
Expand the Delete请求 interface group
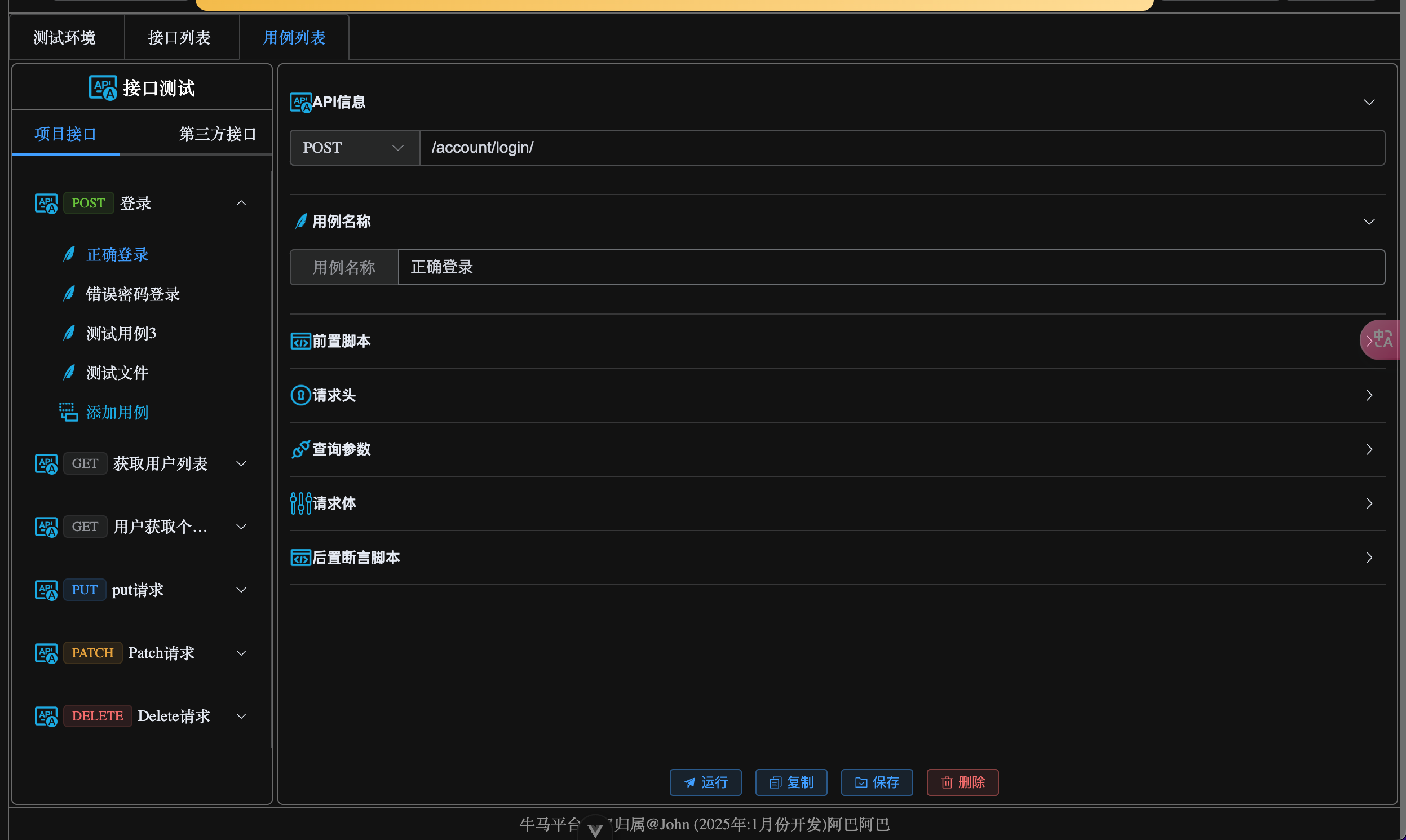point(241,716)
